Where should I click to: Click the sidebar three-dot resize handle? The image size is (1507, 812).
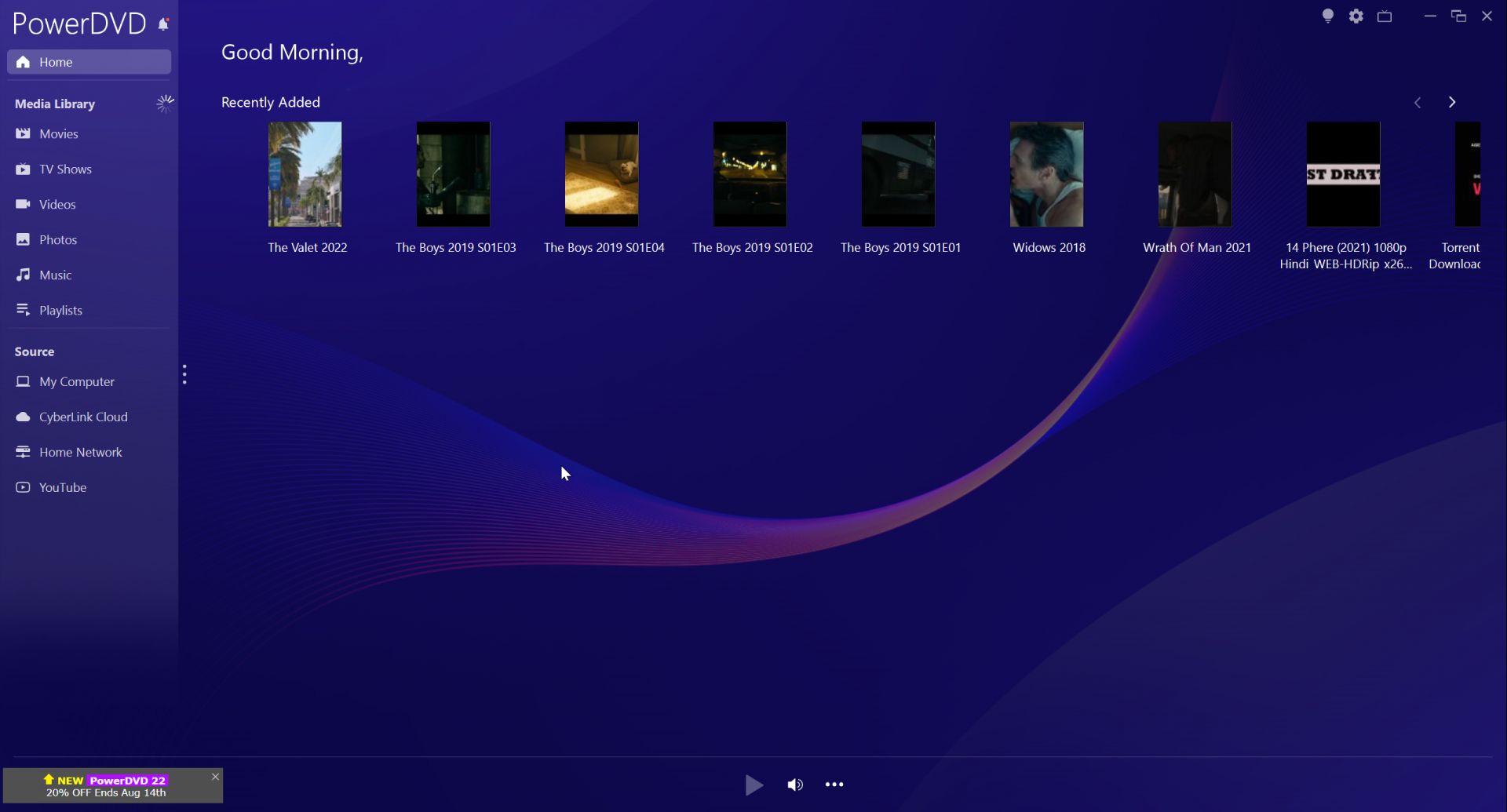[184, 375]
